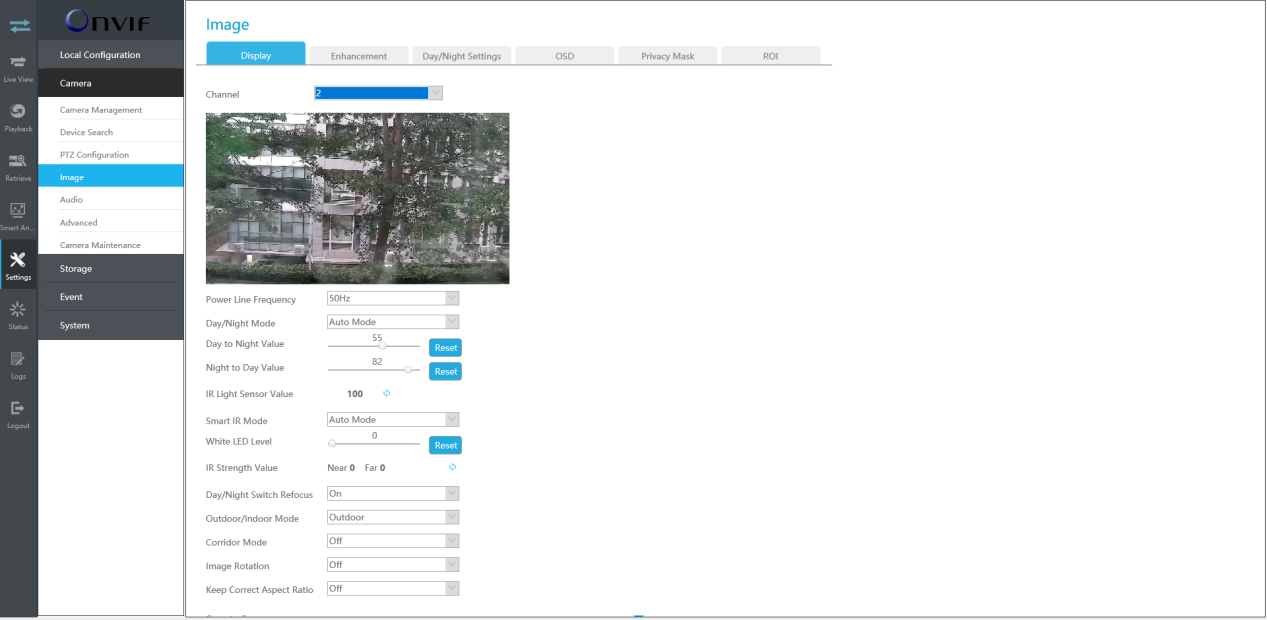This screenshot has width=1267, height=620.
Task: Select PTZ Configuration in the Camera menu
Action: pos(94,155)
